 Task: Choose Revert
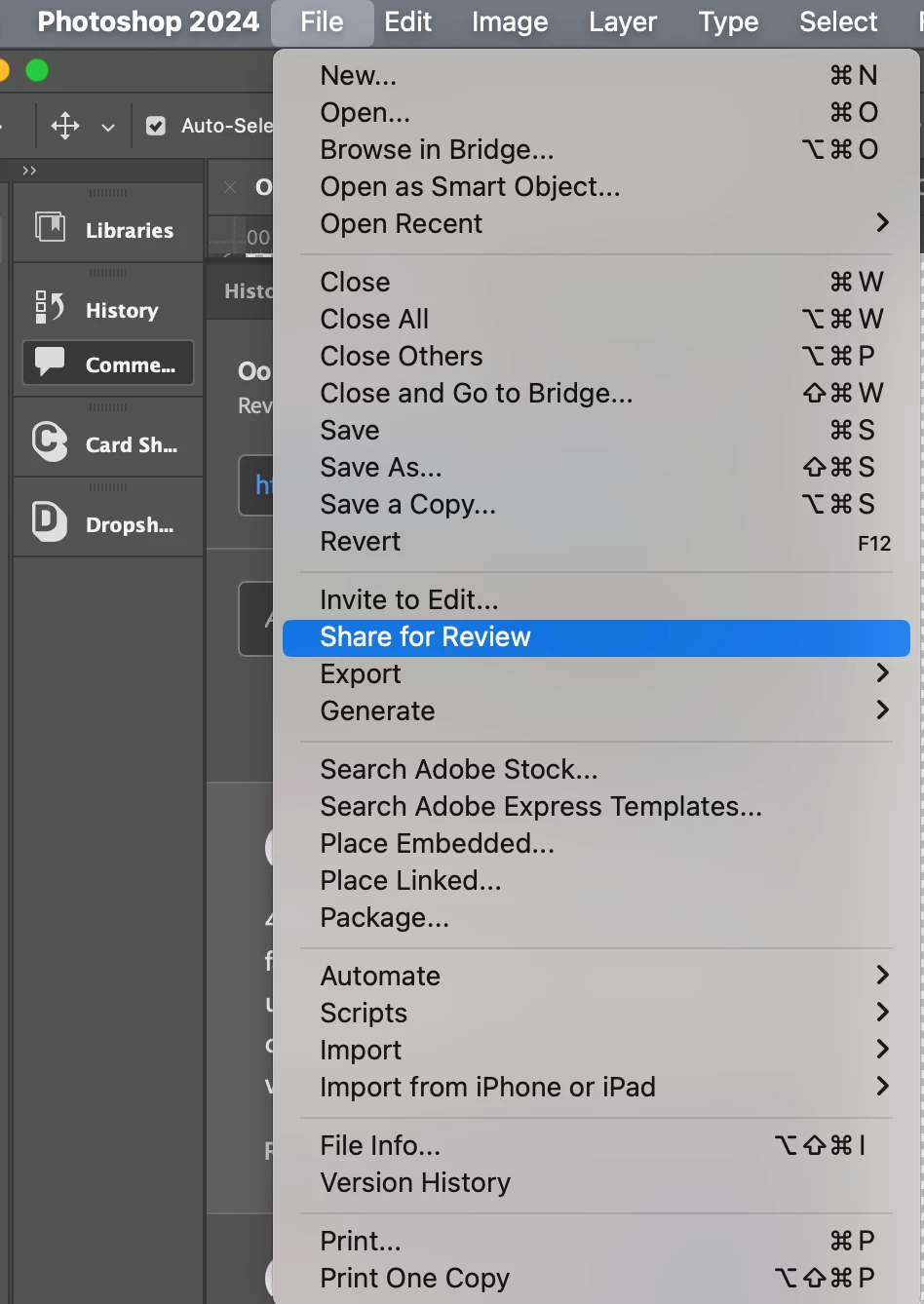(596, 541)
